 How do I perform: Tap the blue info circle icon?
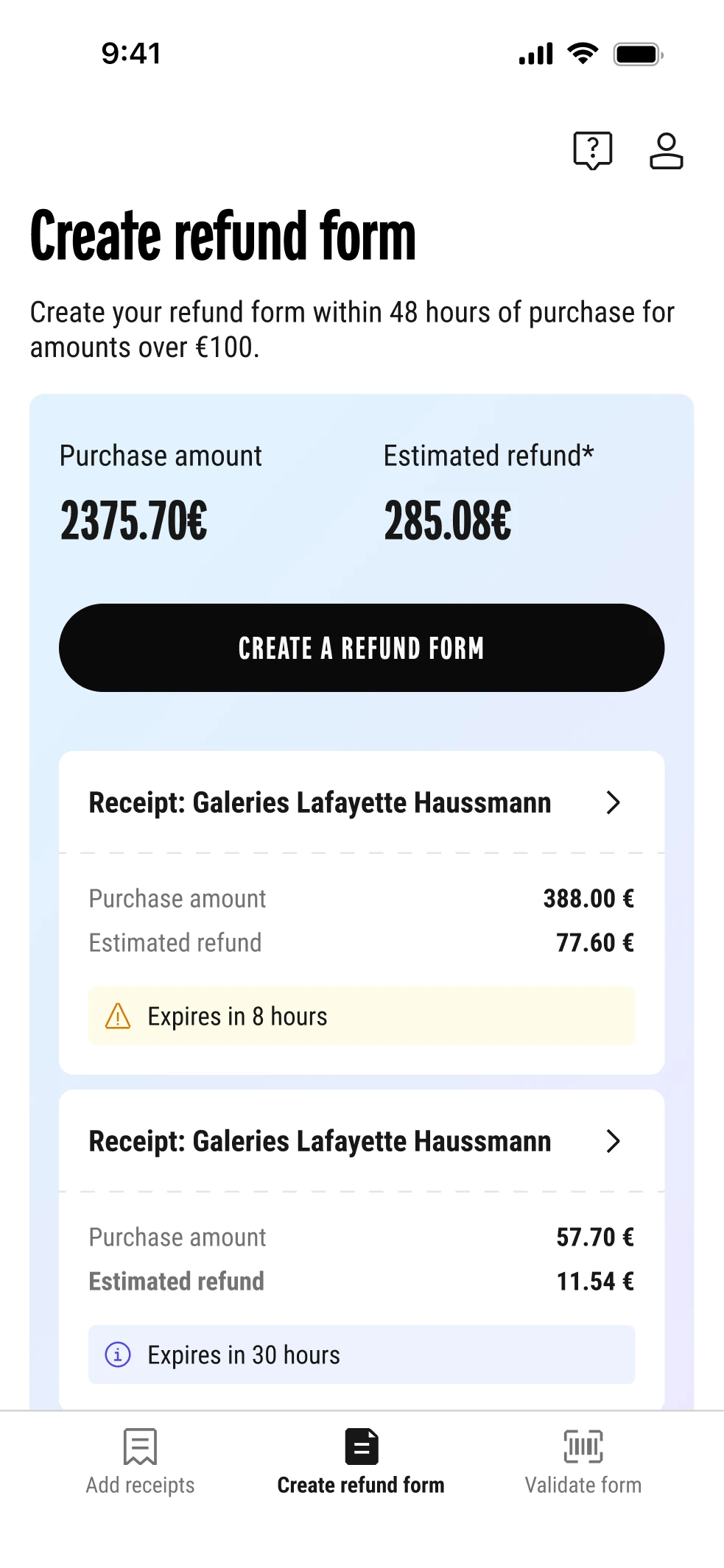click(118, 1355)
